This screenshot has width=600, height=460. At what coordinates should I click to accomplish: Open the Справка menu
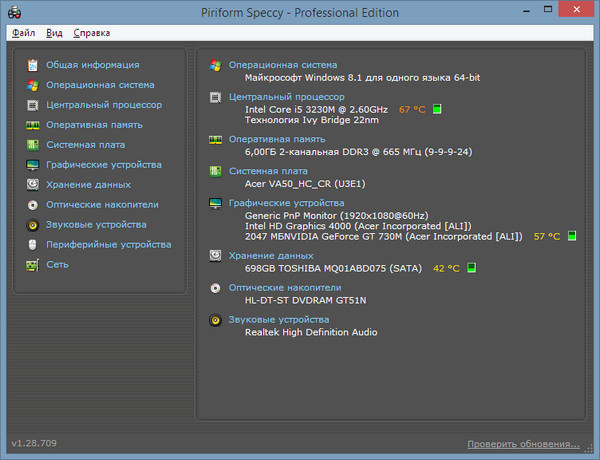point(92,33)
